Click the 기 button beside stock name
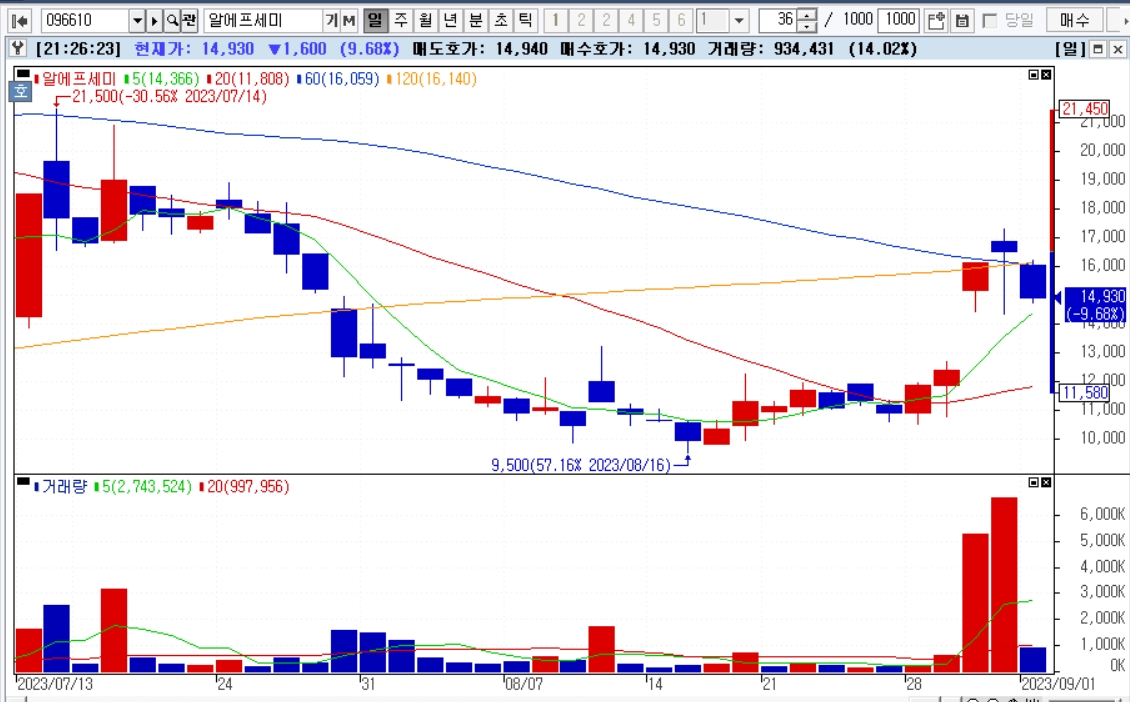 click(x=331, y=21)
